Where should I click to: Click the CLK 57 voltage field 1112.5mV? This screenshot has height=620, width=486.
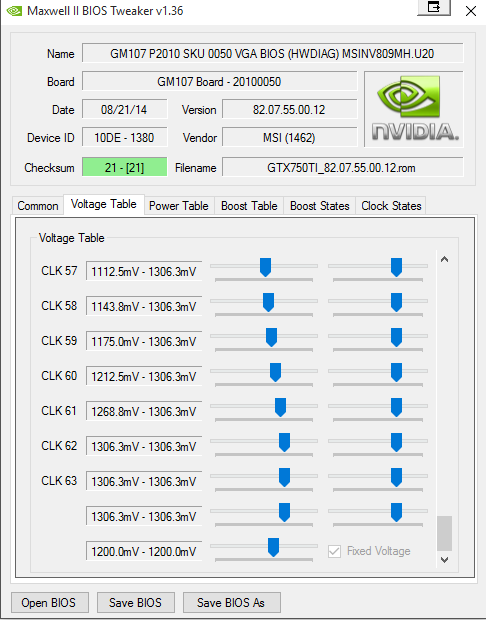pos(144,272)
